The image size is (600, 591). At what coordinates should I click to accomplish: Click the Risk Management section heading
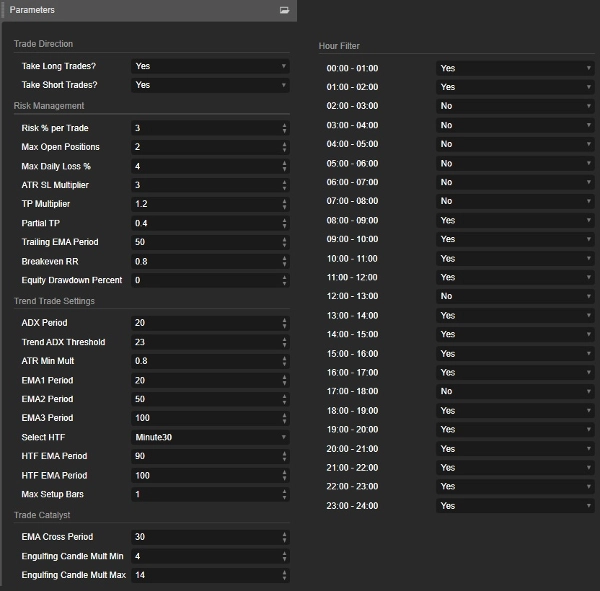[49, 106]
